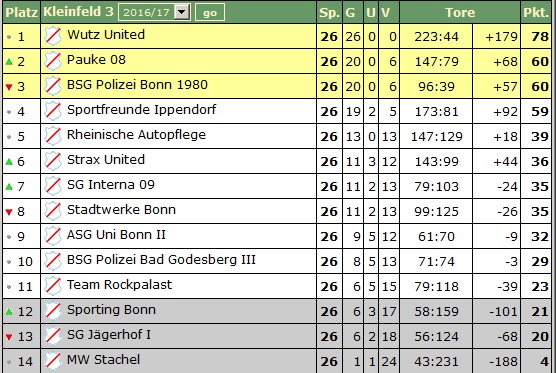Click the BSG Polizei Bonn 1980 crest
The width and height of the screenshot is (556, 373).
(53, 86)
